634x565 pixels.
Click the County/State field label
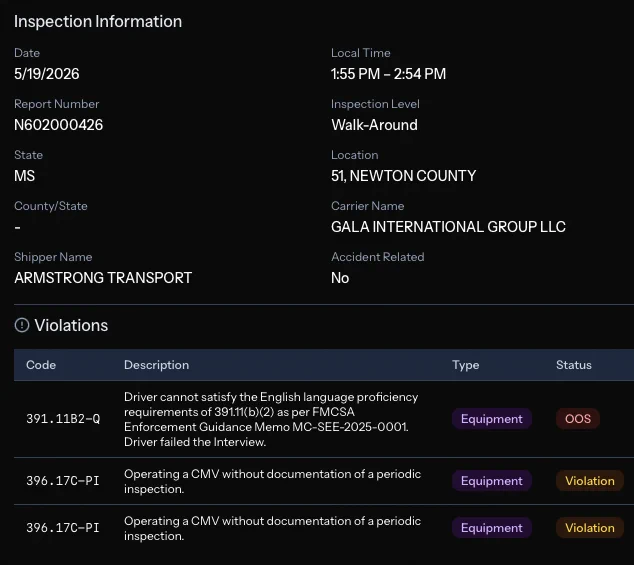pos(51,206)
